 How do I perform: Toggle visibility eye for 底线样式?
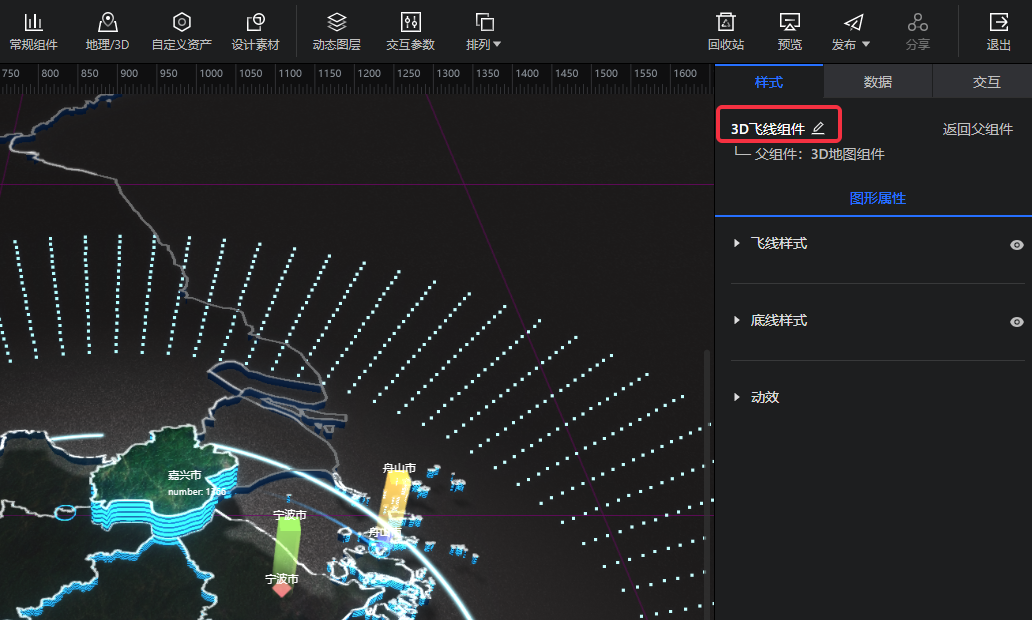1016,322
